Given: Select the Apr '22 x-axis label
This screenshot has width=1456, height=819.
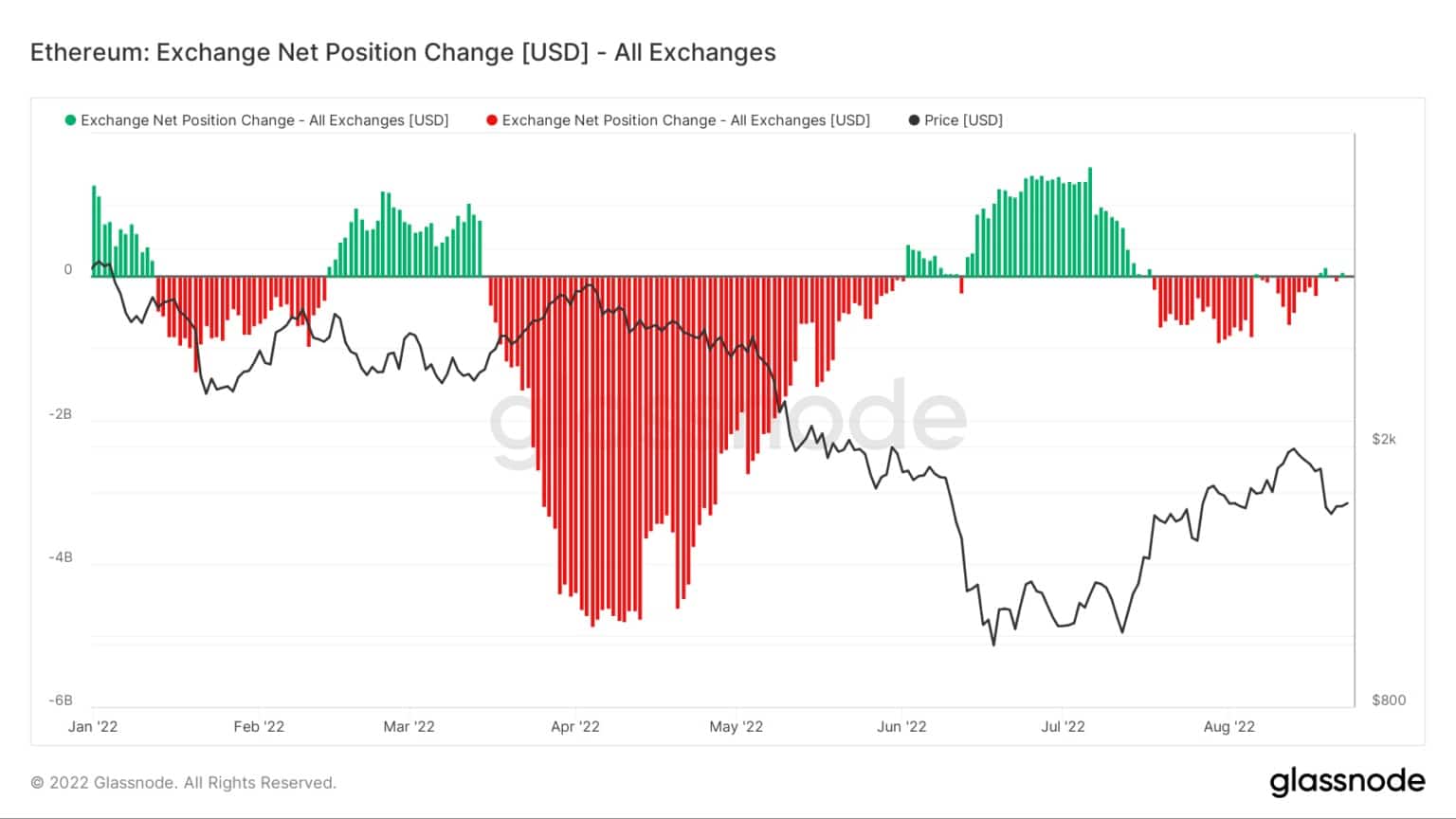Looking at the screenshot, I should (575, 727).
